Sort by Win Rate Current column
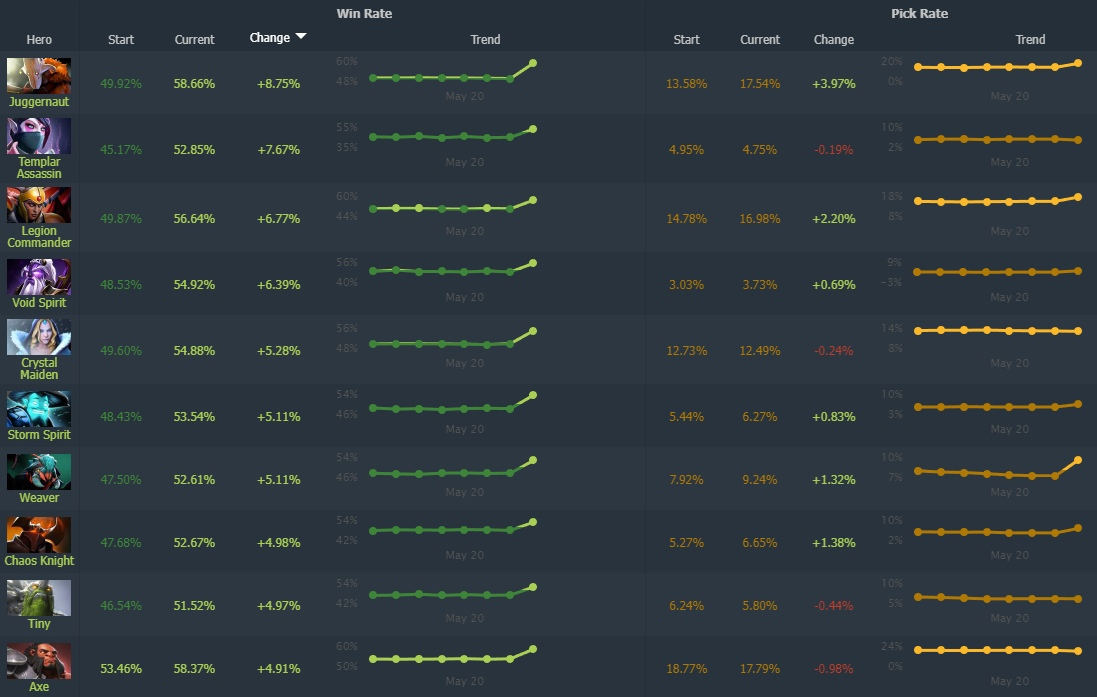This screenshot has height=697, width=1097. tap(194, 40)
